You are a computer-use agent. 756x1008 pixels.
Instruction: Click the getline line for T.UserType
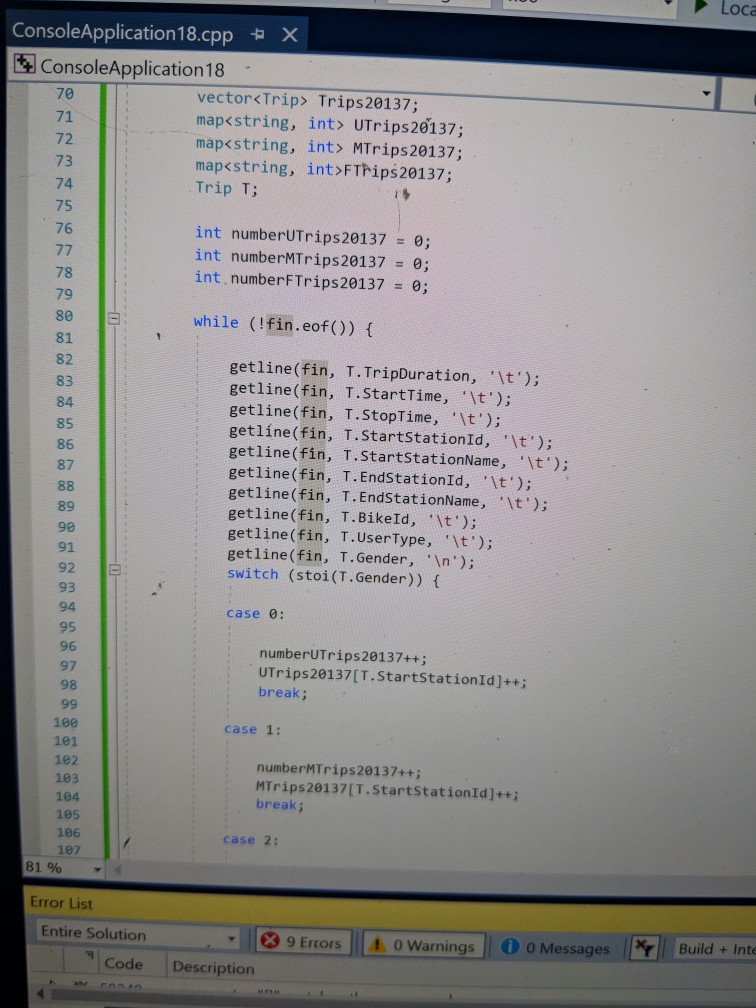(360, 538)
